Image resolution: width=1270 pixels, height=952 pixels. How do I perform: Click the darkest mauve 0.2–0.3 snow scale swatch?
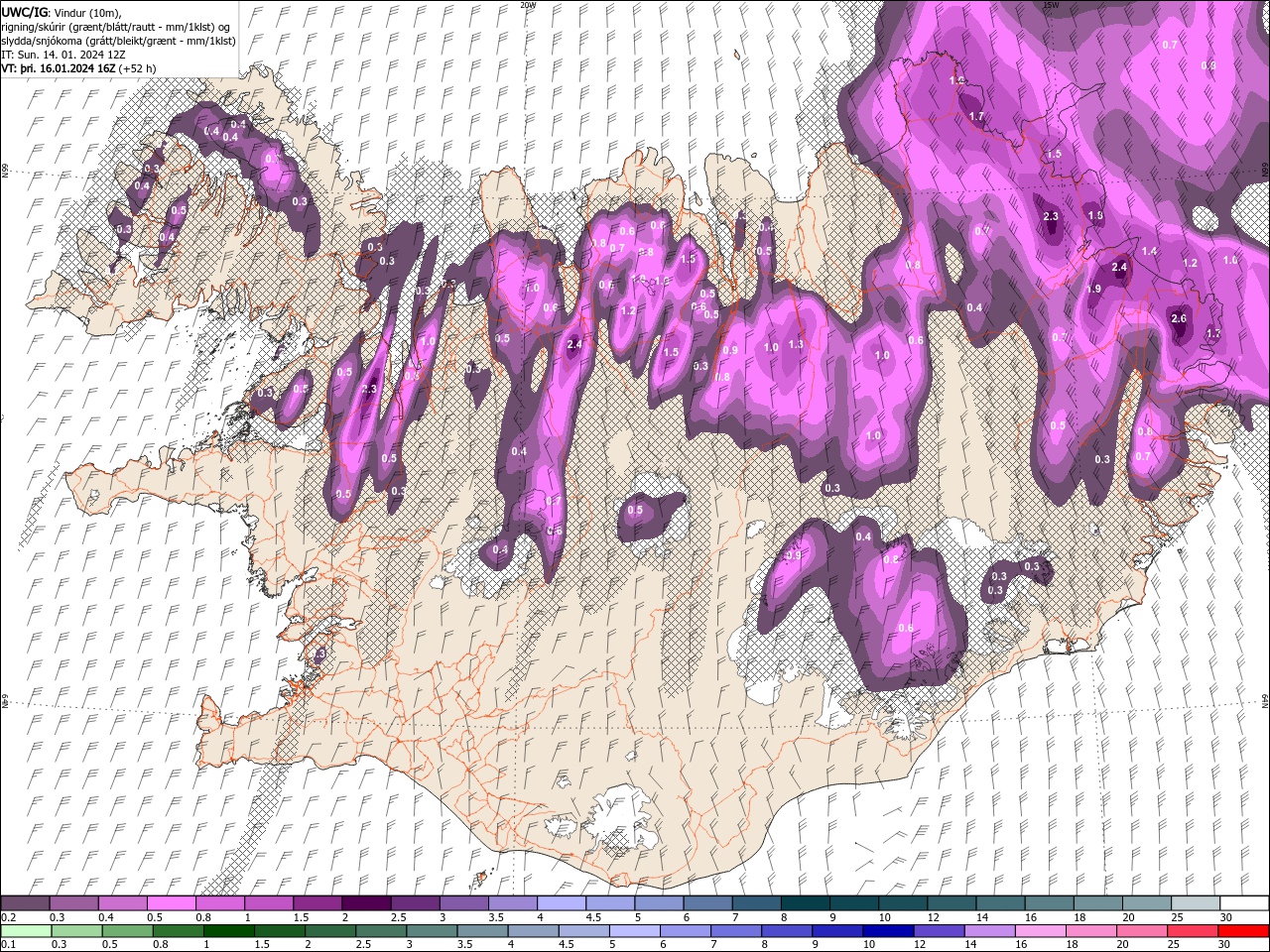(x=25, y=903)
